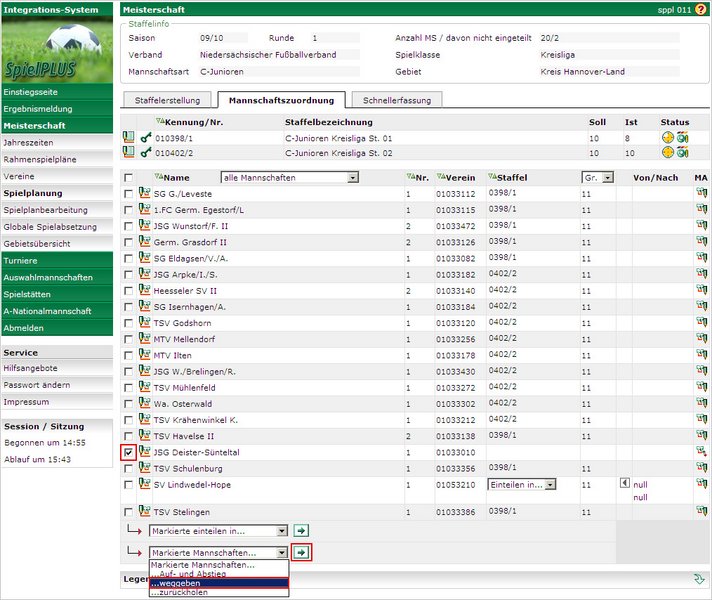Image resolution: width=712 pixels, height=600 pixels.
Task: Click left arrow icon in SV Lindwedel-Hope row
Action: tap(625, 484)
